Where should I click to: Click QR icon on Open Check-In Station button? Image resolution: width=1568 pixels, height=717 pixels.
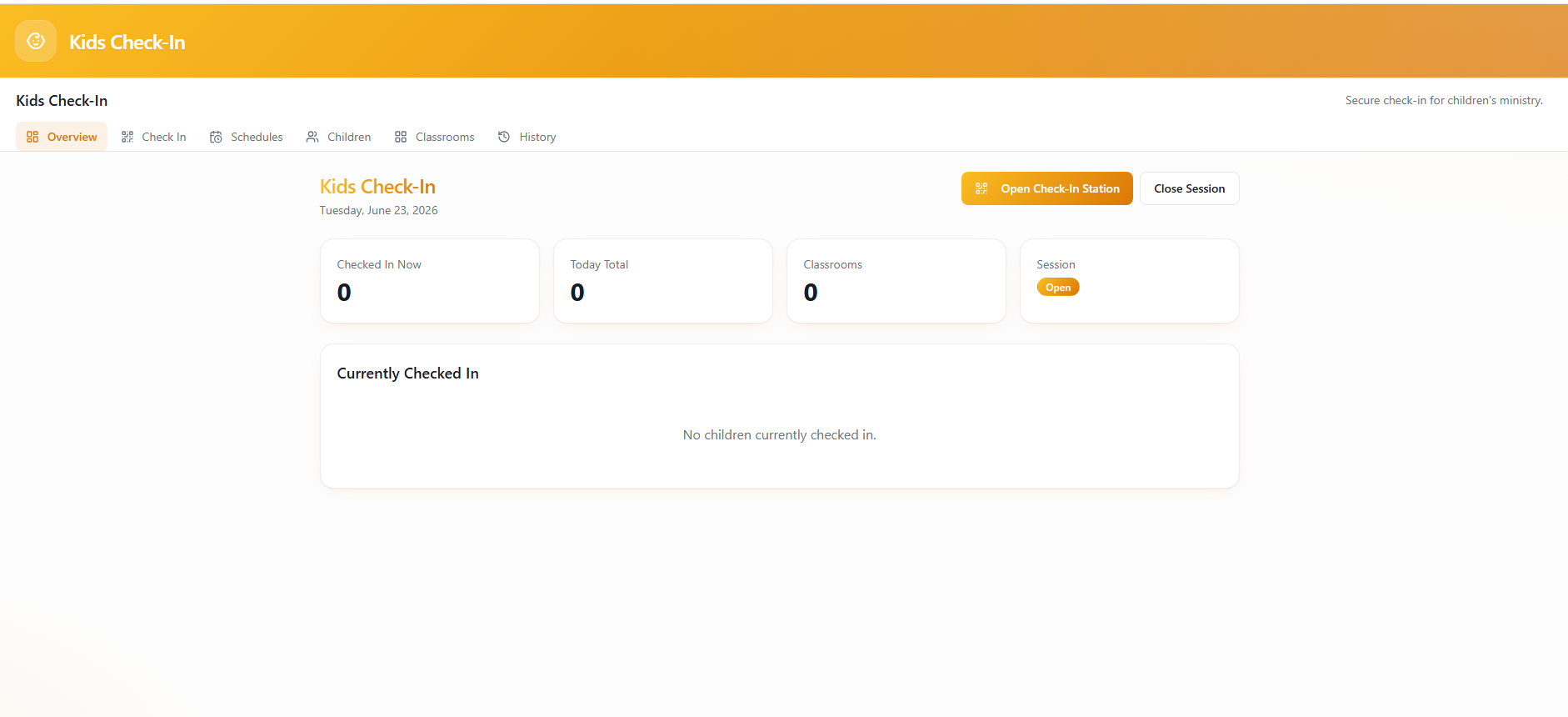click(981, 188)
